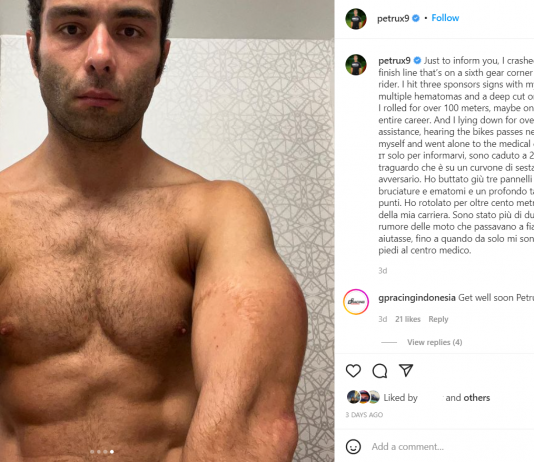Viewport: 534px width, 462px height.
Task: Open comments with the speech bubble icon
Action: tap(379, 371)
